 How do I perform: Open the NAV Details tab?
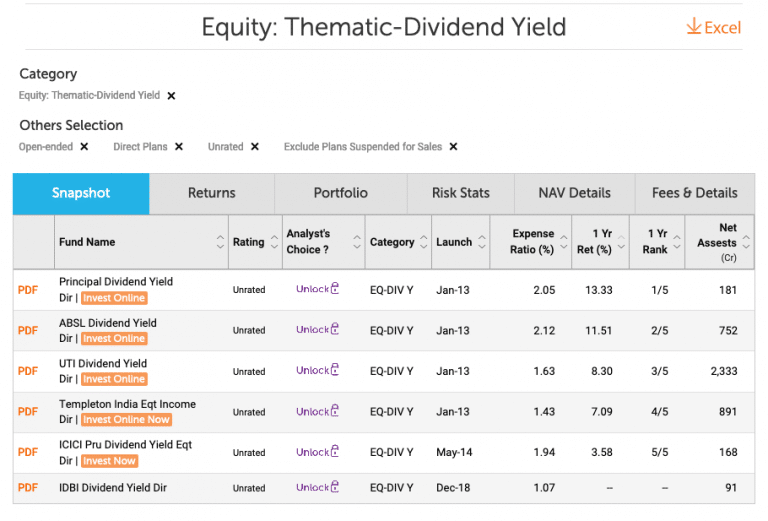click(x=575, y=193)
